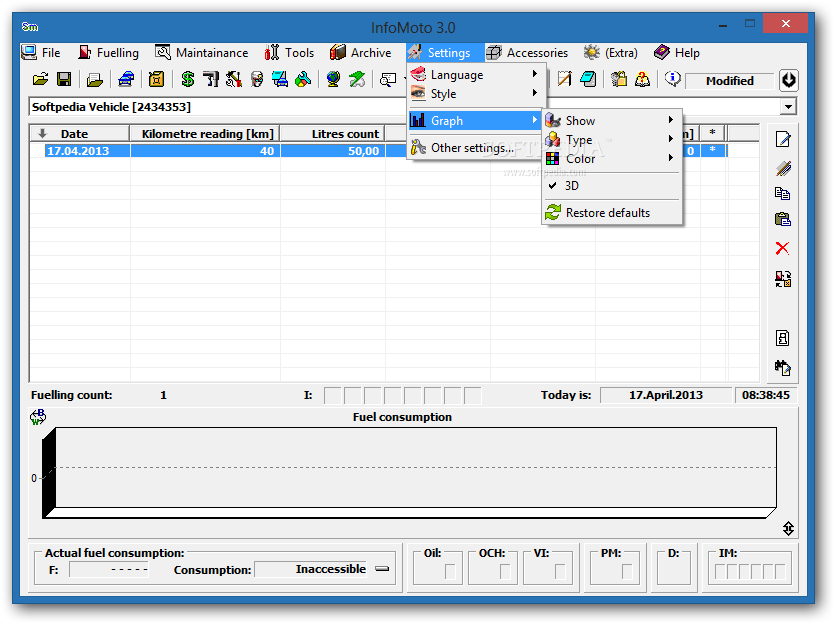835x624 pixels.
Task: Click the black down arrow button beside Modified
Action: (789, 80)
